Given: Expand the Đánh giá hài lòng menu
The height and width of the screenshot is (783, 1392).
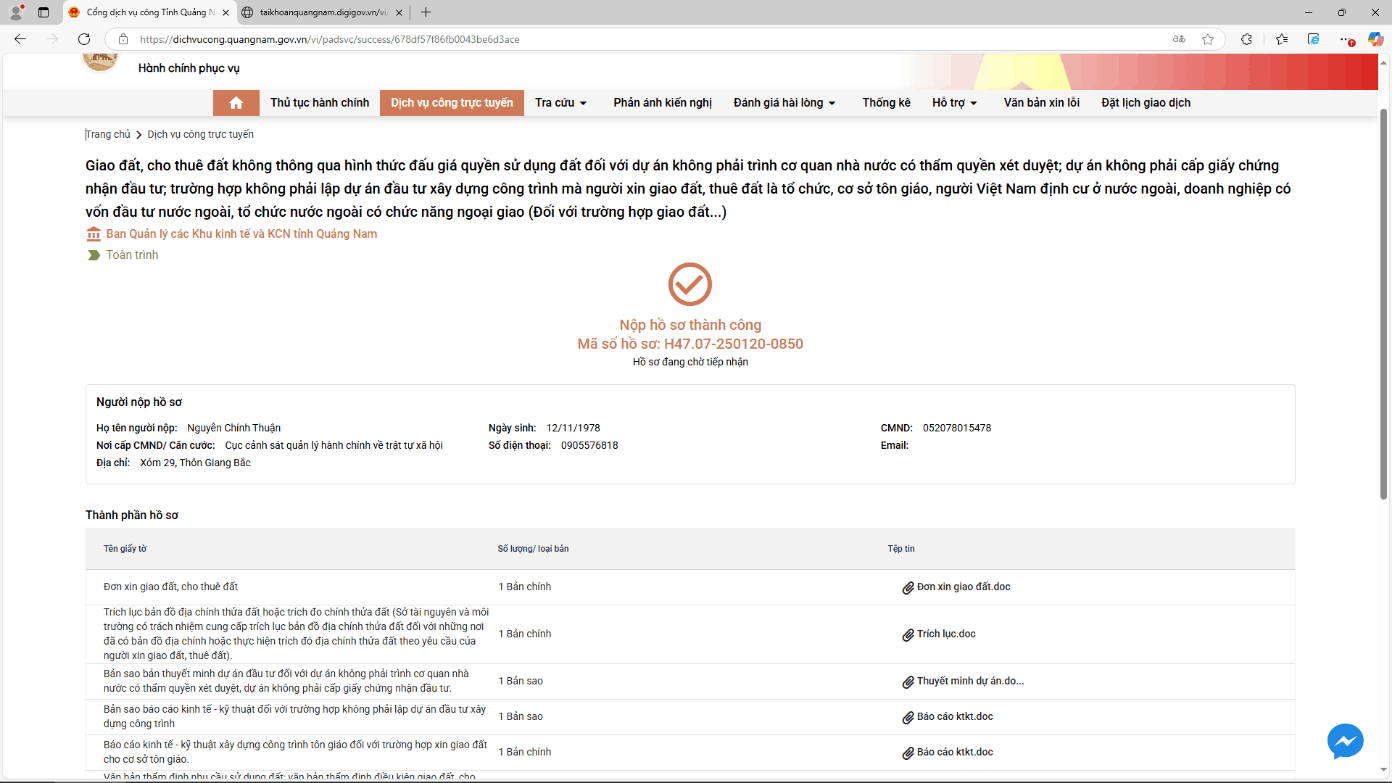Looking at the screenshot, I should pos(784,103).
